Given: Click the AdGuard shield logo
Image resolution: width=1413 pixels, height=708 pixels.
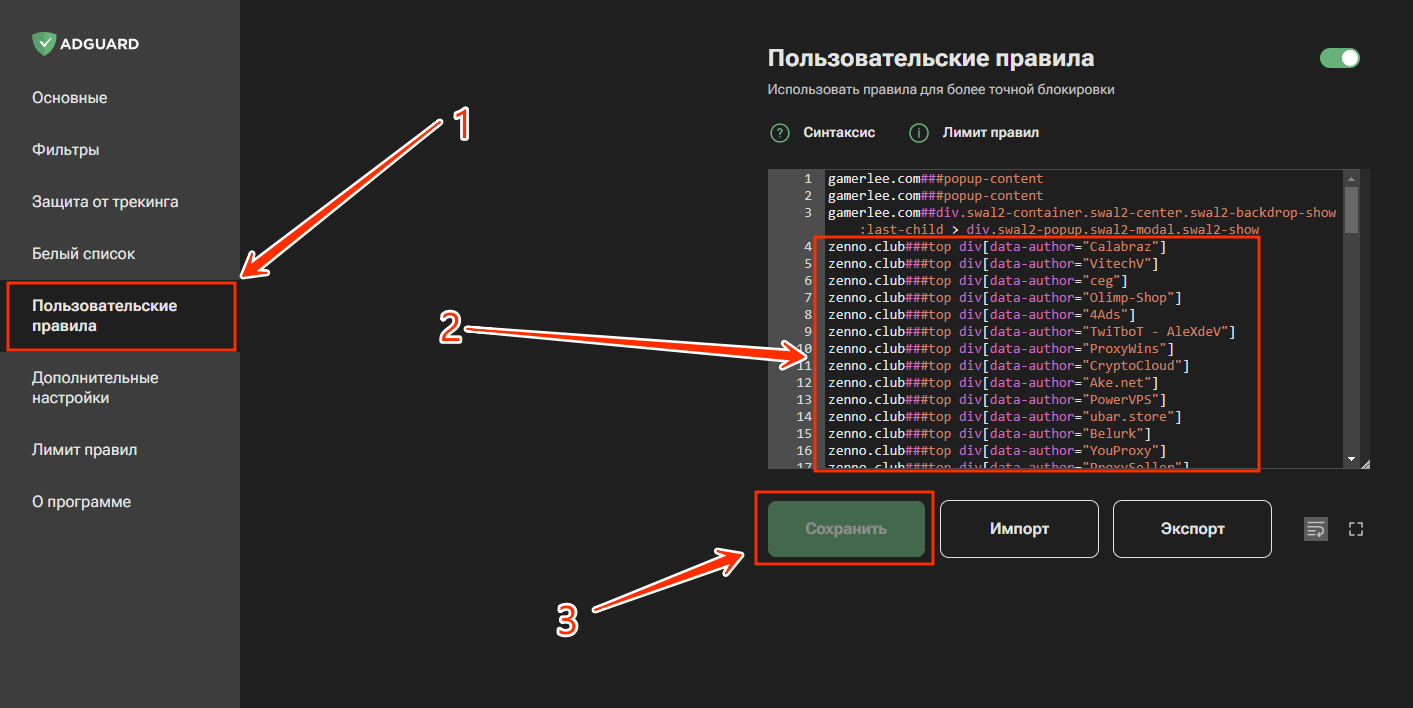Looking at the screenshot, I should click(x=44, y=44).
